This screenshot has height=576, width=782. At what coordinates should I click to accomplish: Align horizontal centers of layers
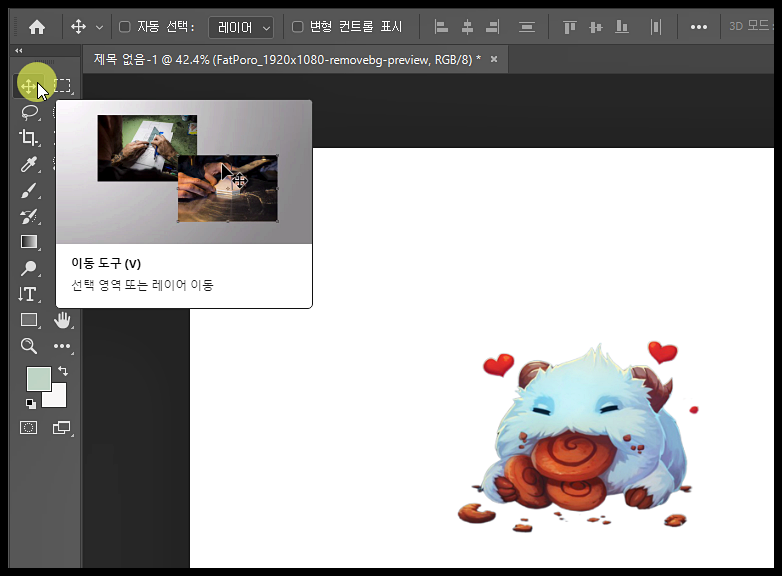(x=467, y=27)
